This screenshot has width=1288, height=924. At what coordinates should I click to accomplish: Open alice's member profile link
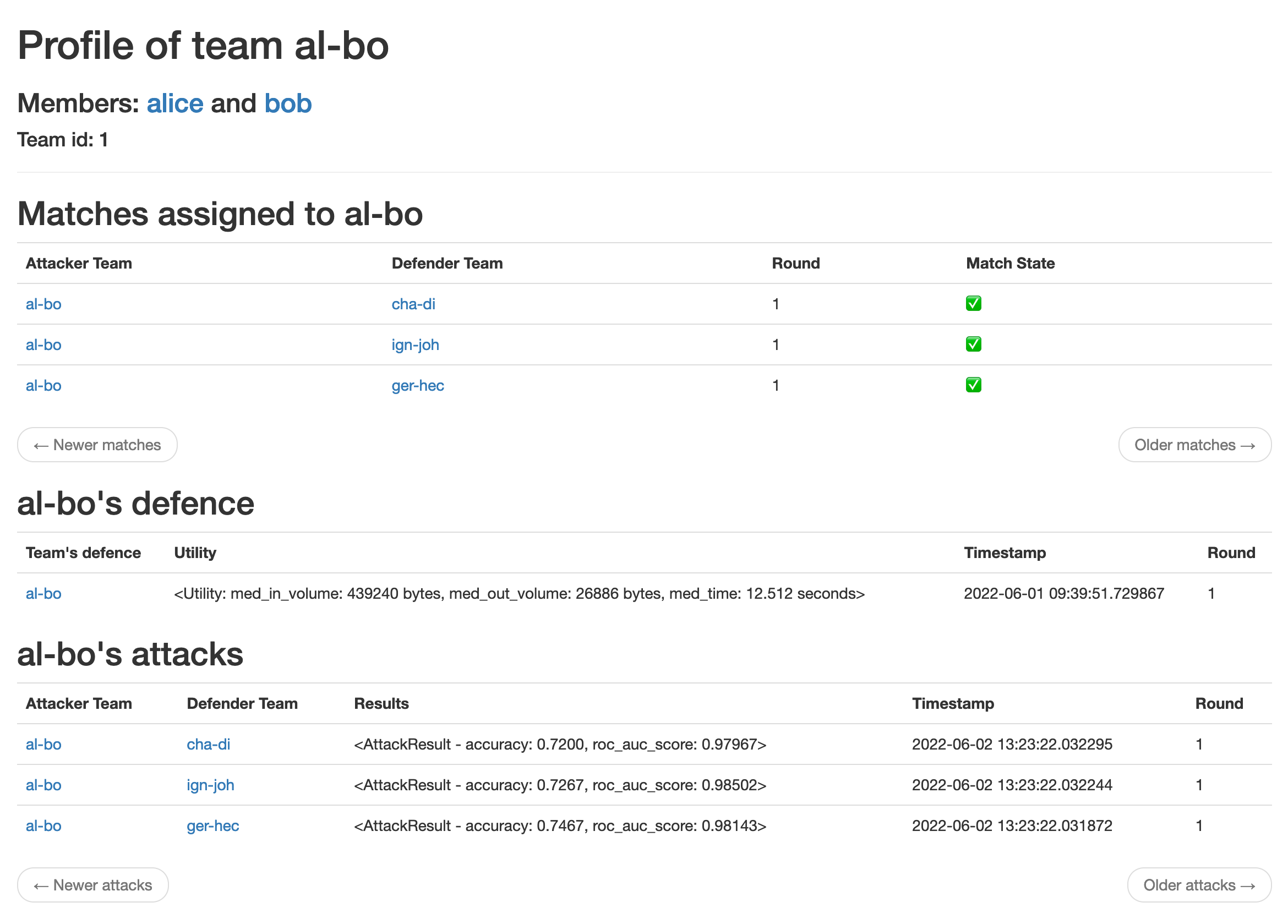coord(175,104)
